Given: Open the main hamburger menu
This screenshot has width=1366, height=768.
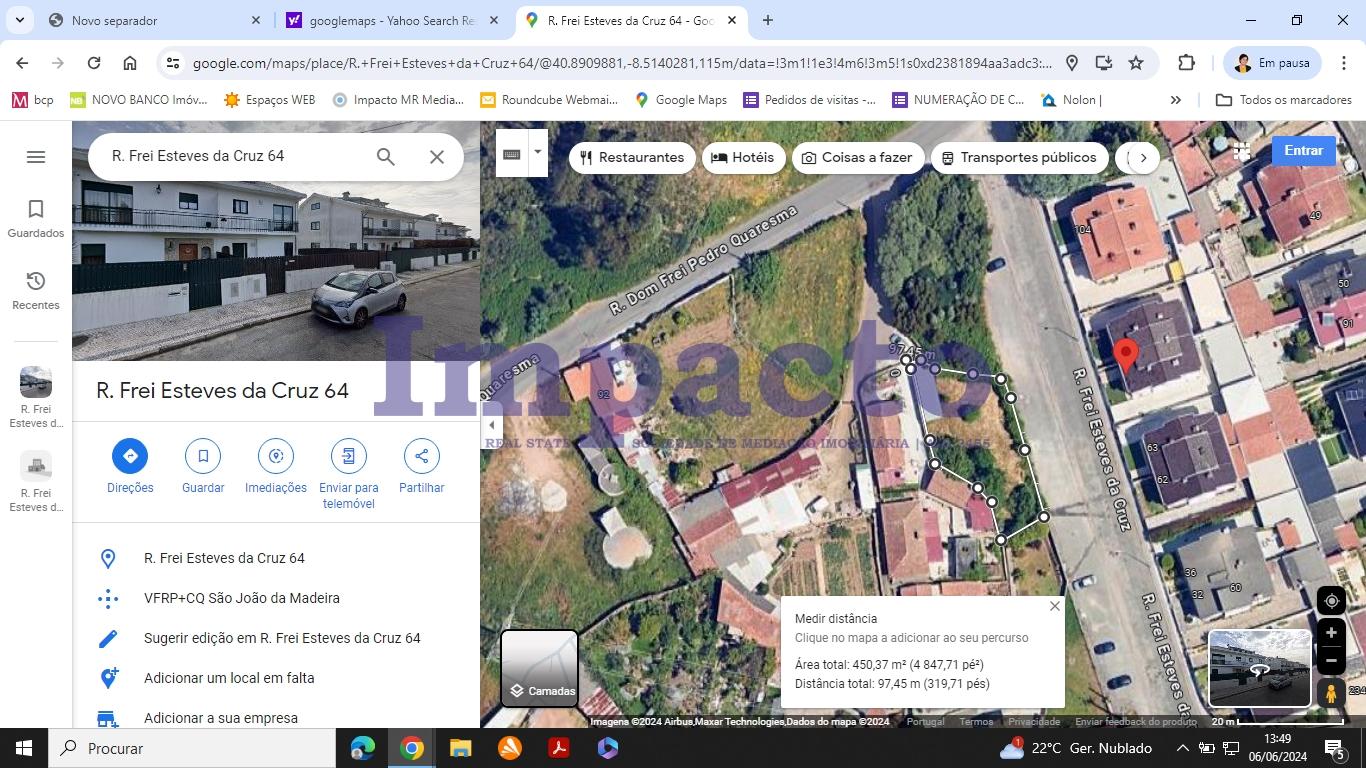Looking at the screenshot, I should pos(36,157).
